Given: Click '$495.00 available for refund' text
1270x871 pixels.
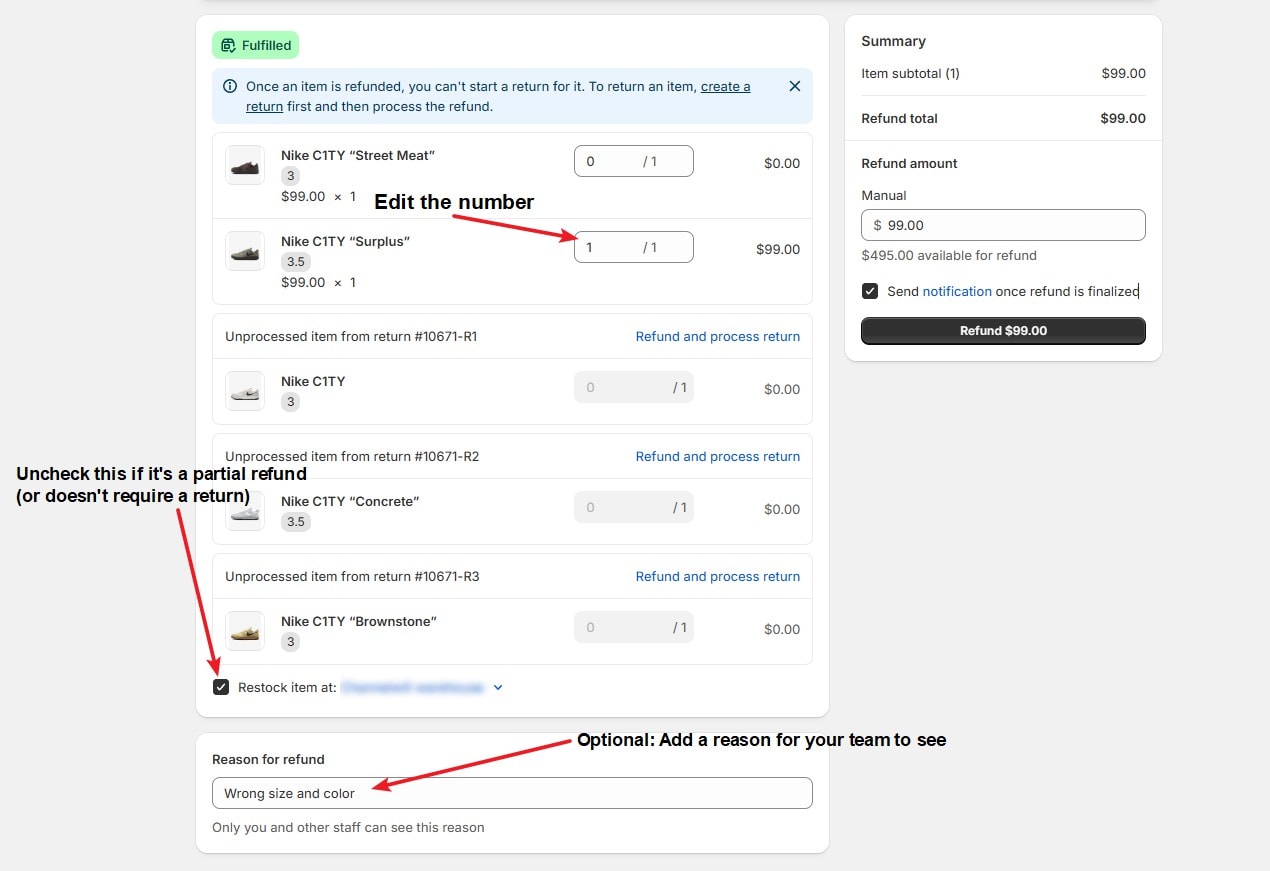Looking at the screenshot, I should [949, 255].
